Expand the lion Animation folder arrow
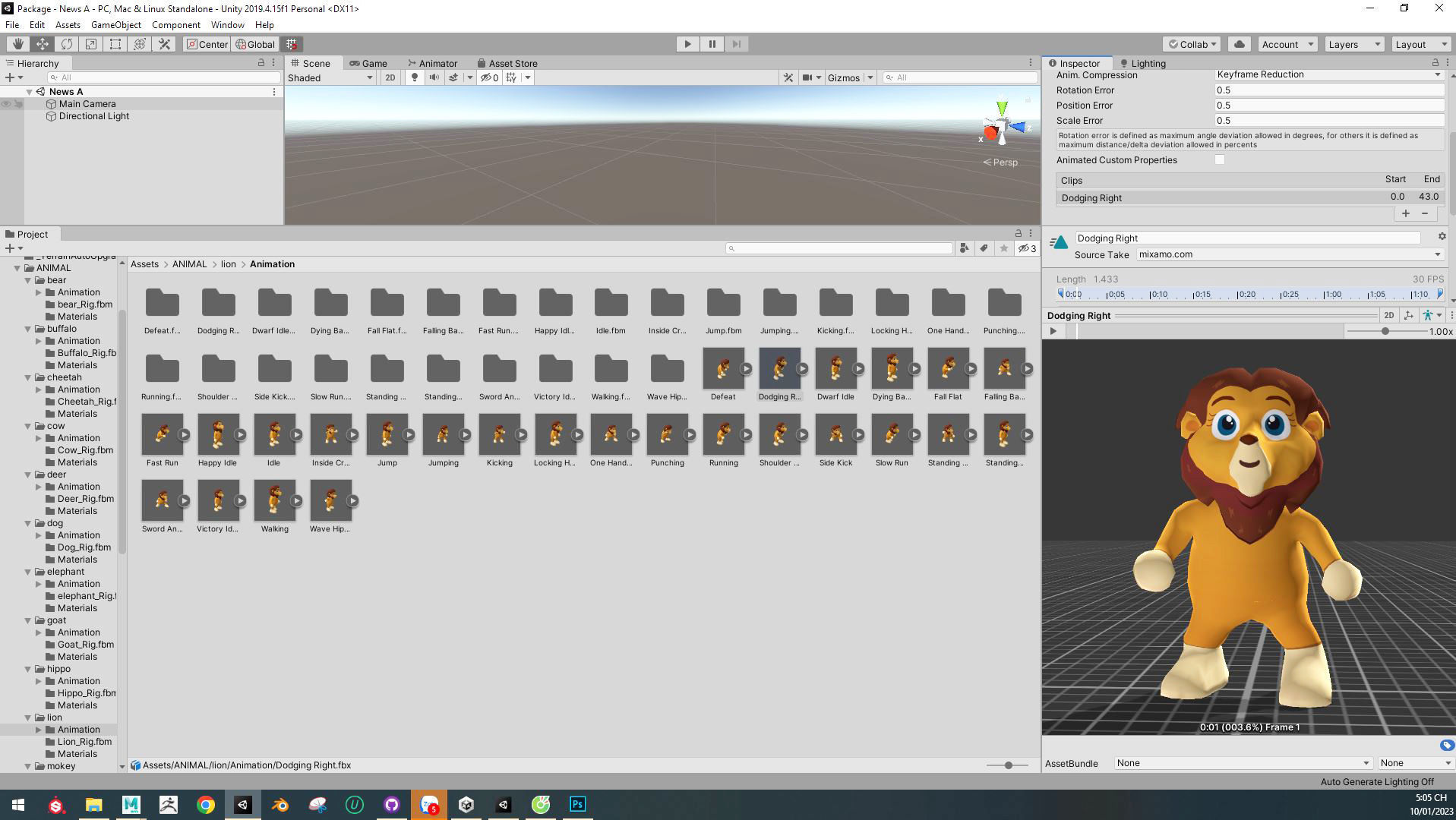Viewport: 1456px width, 820px height. [x=39, y=730]
